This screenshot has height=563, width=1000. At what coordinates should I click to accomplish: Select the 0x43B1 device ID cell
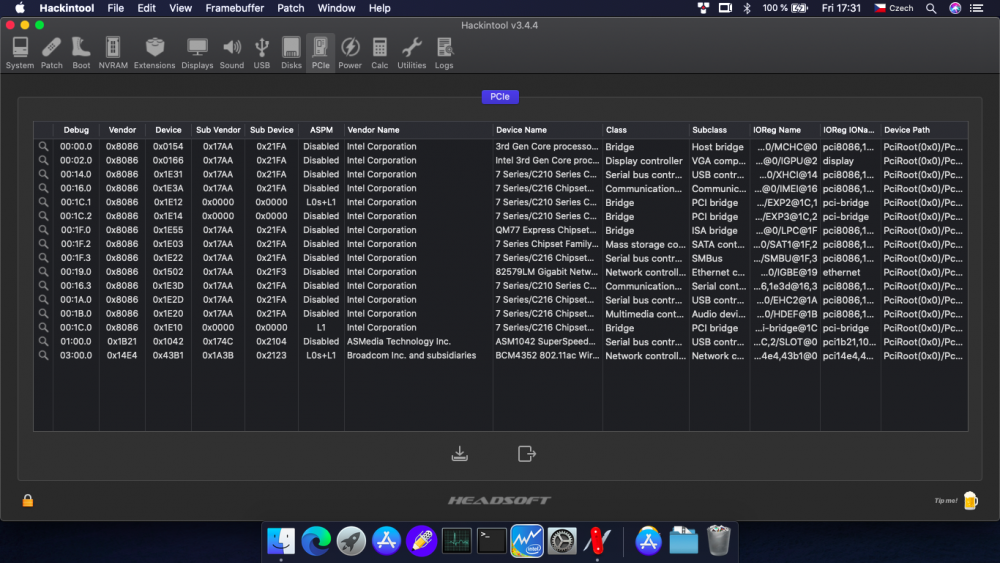click(x=168, y=355)
